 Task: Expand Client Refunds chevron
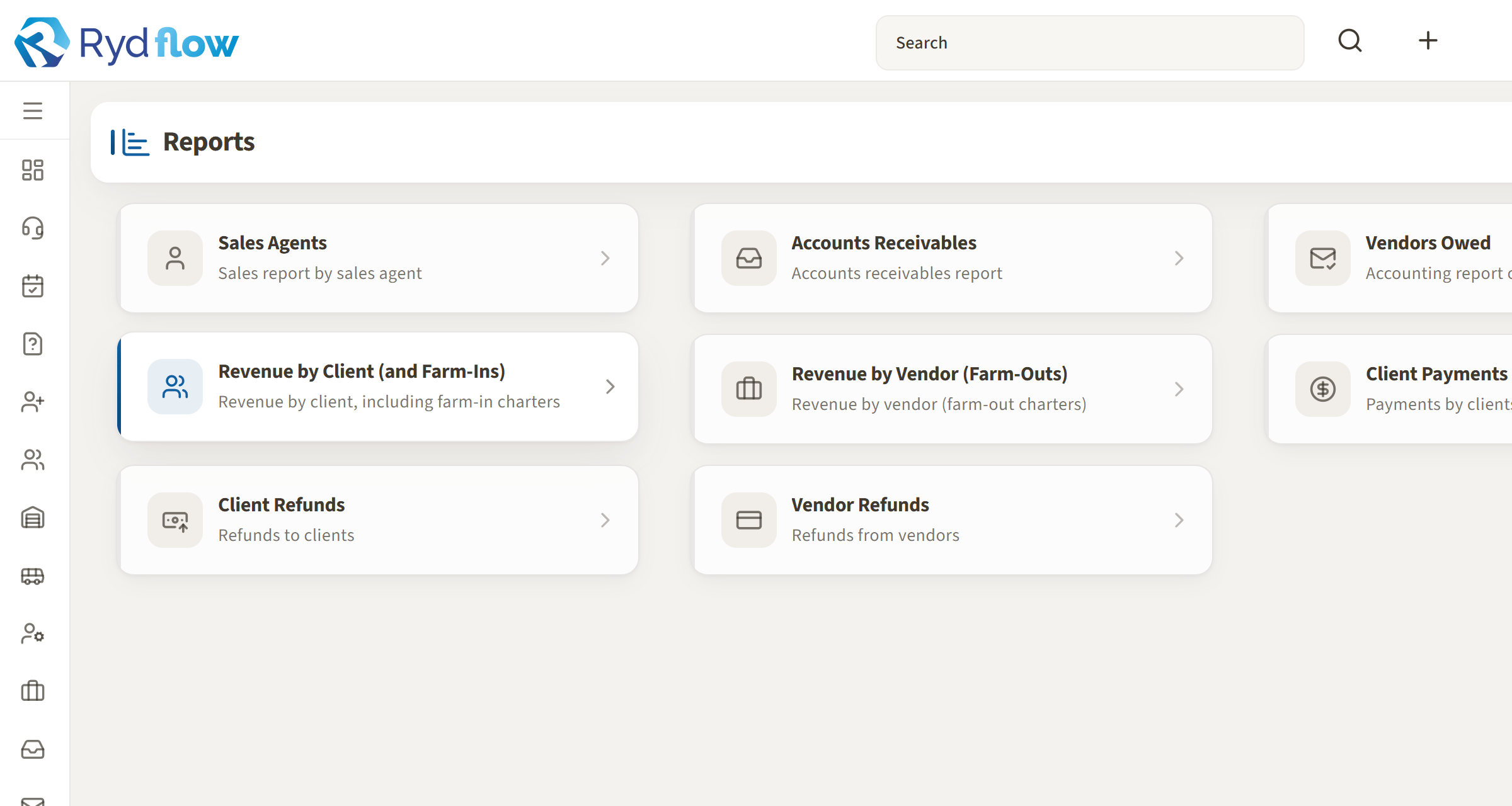coord(605,520)
